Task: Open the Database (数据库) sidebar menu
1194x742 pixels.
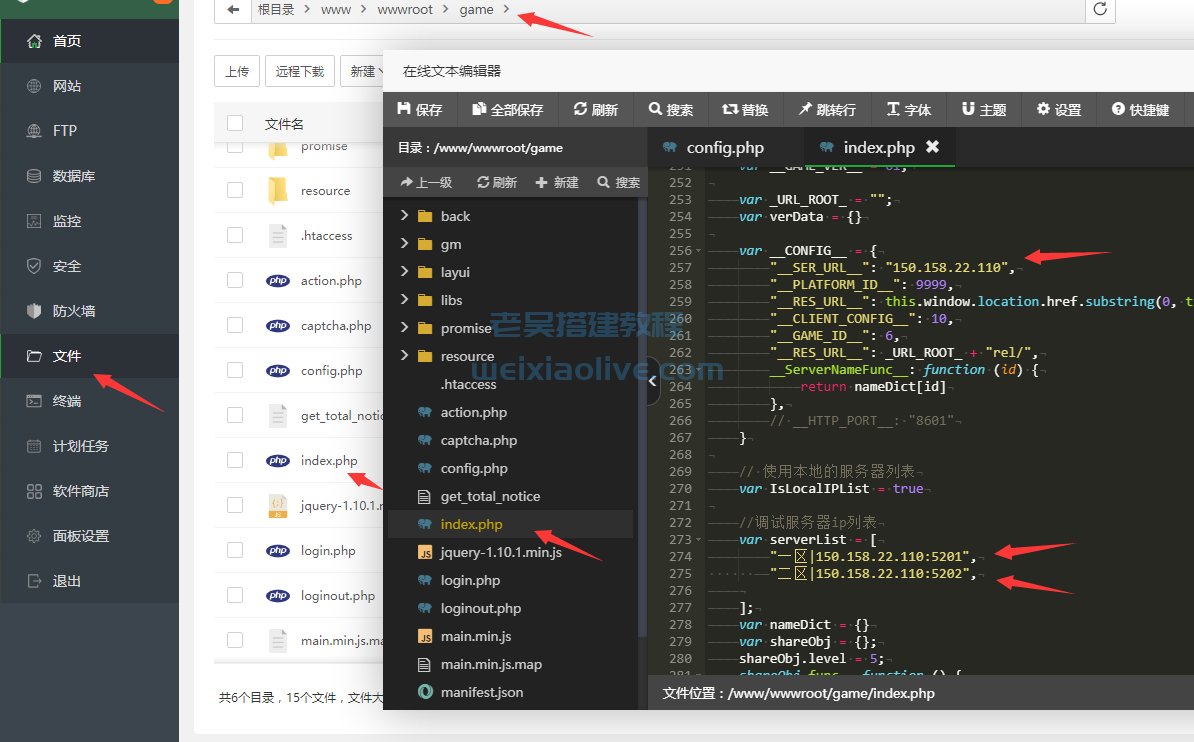Action: pyautogui.click(x=74, y=176)
